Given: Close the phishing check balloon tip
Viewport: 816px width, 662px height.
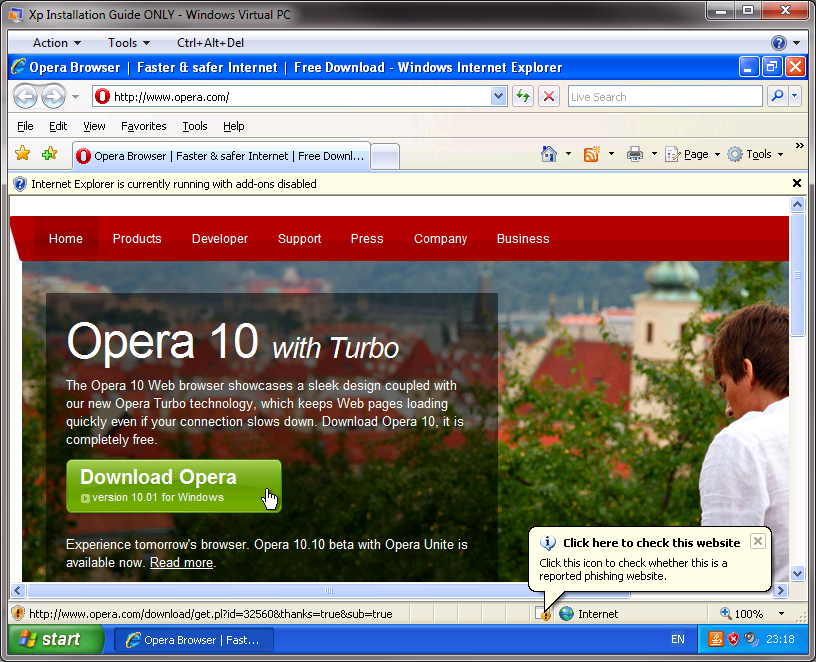Looking at the screenshot, I should pyautogui.click(x=758, y=541).
